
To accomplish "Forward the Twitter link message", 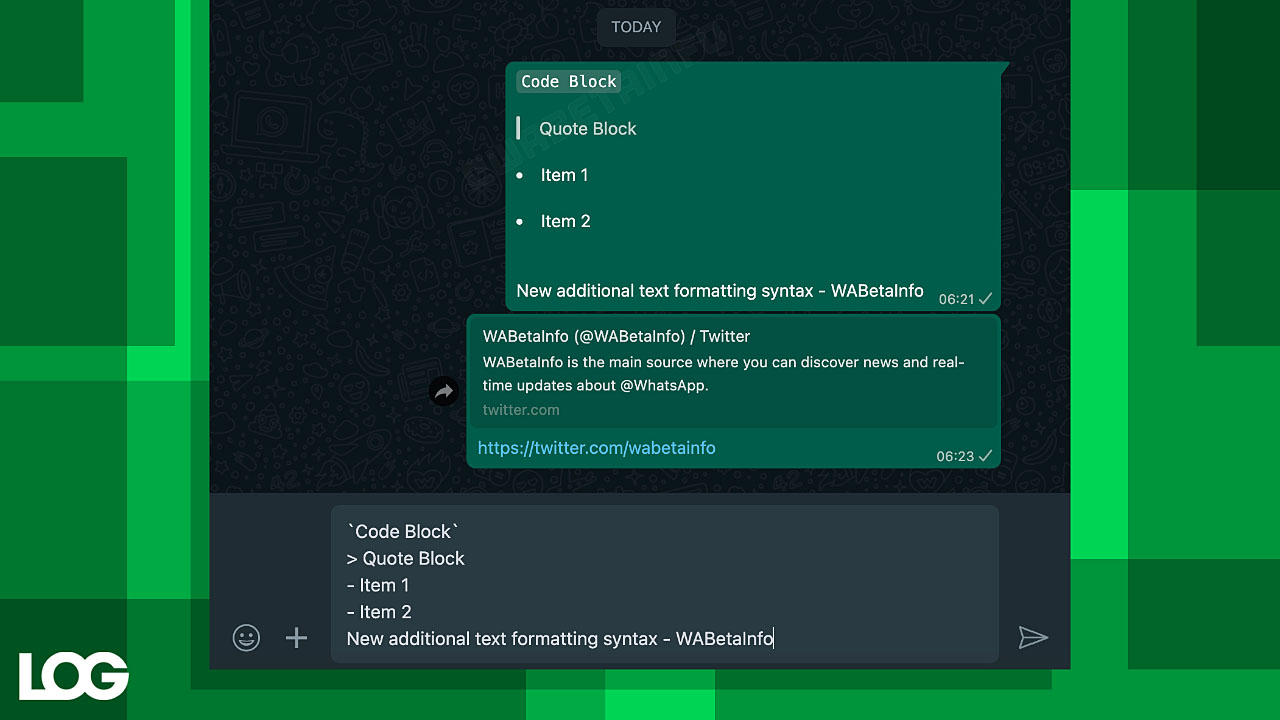I will coord(444,391).
